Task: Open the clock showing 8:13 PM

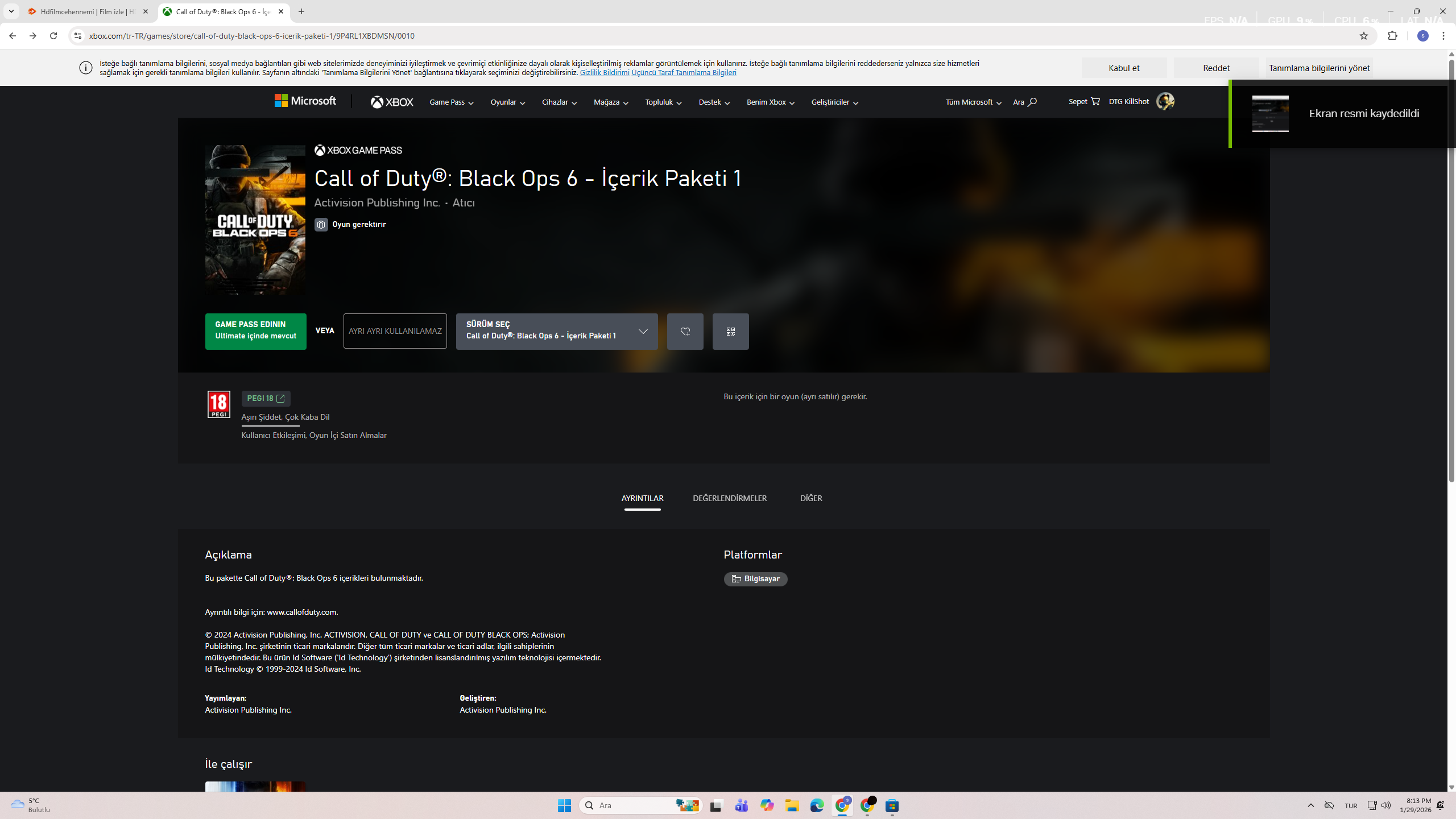Action: click(1415, 805)
